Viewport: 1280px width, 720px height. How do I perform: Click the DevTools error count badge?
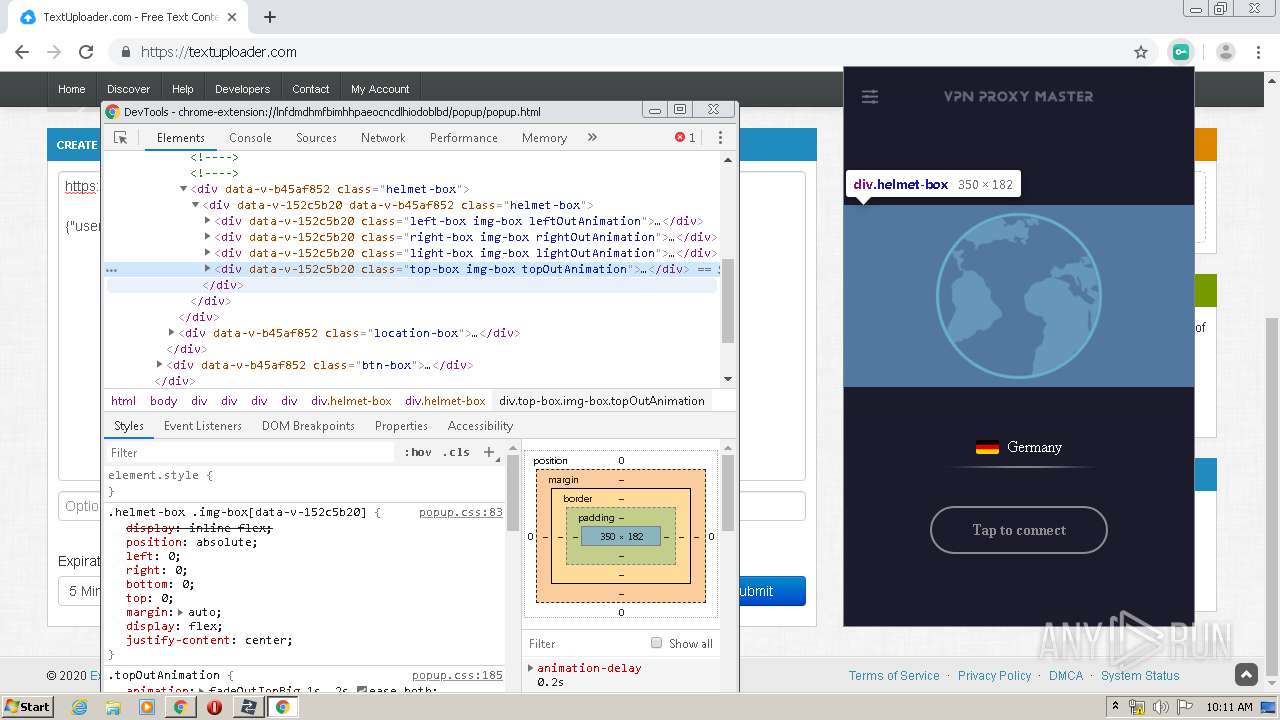[685, 138]
